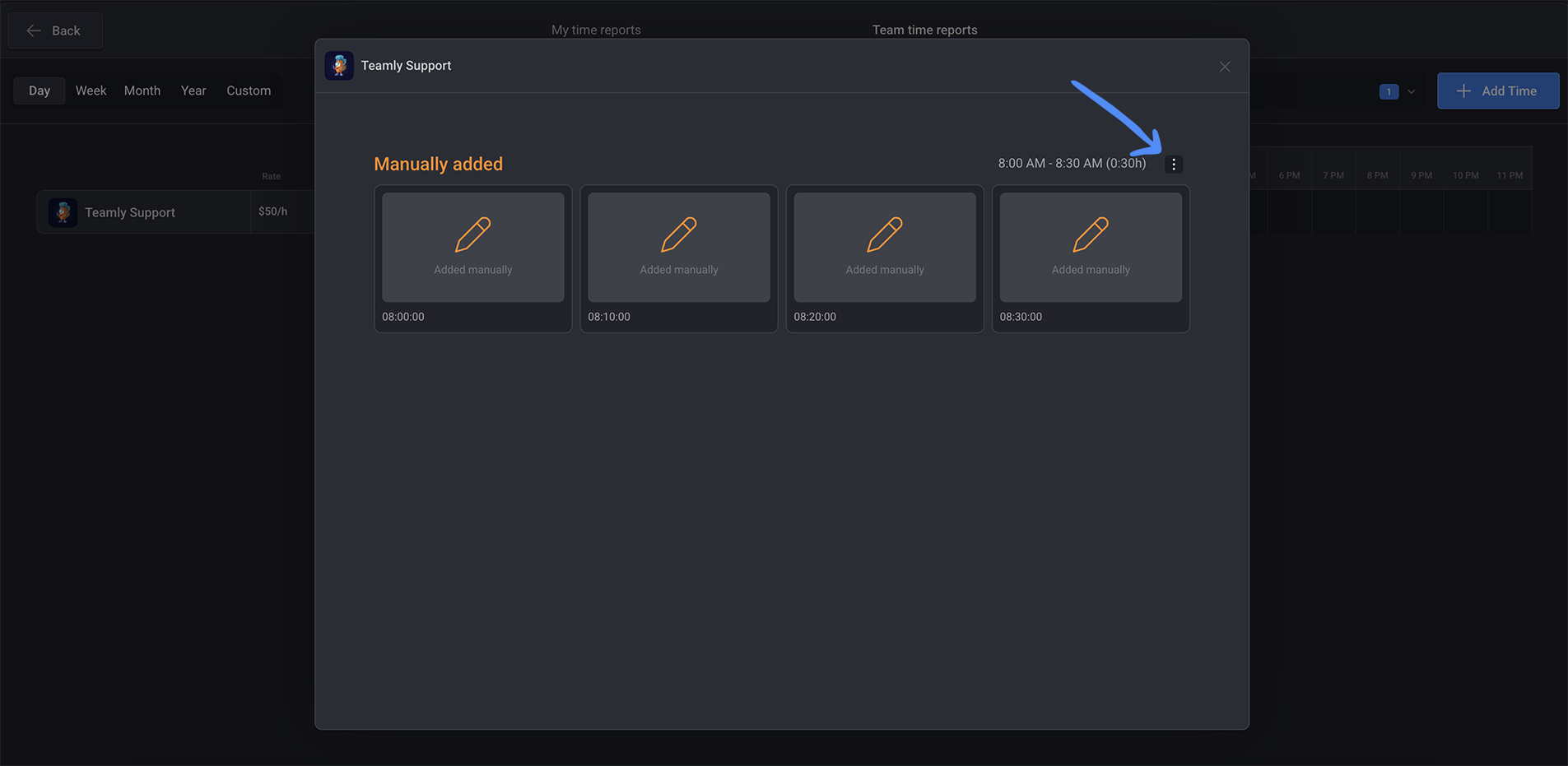This screenshot has height=766, width=1568.
Task: Click the 6 PM timeline header
Action: [x=1289, y=175]
